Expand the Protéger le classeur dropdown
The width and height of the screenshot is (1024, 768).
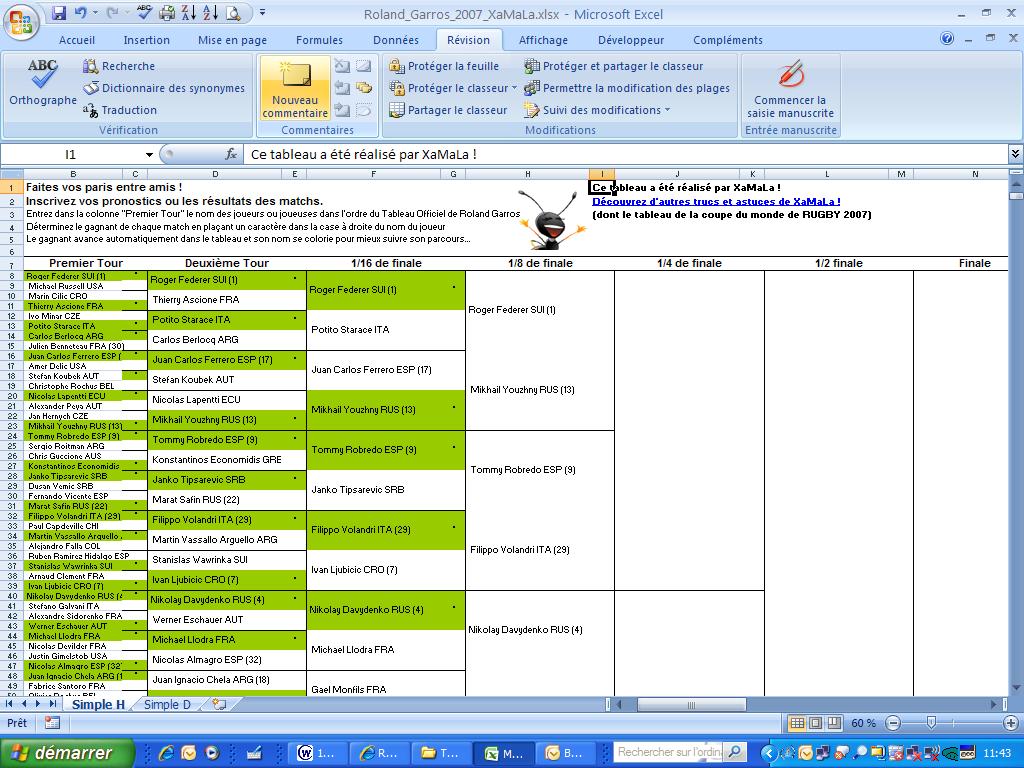tap(514, 88)
